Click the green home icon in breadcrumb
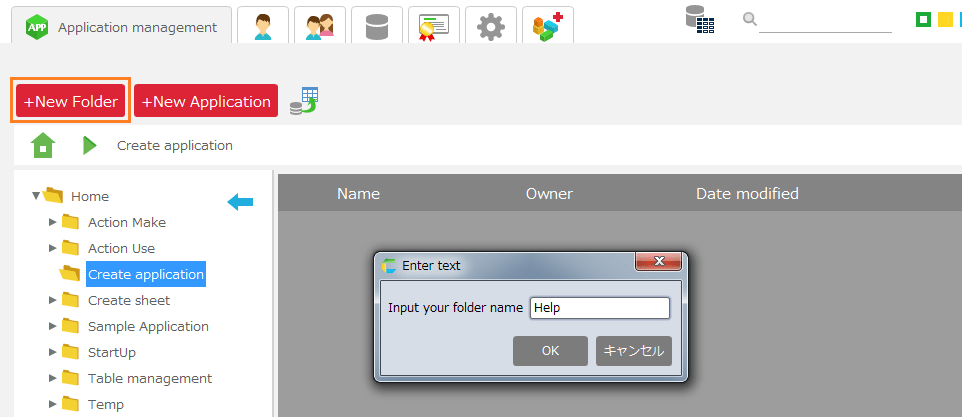This screenshot has height=417, width=962. click(43, 145)
